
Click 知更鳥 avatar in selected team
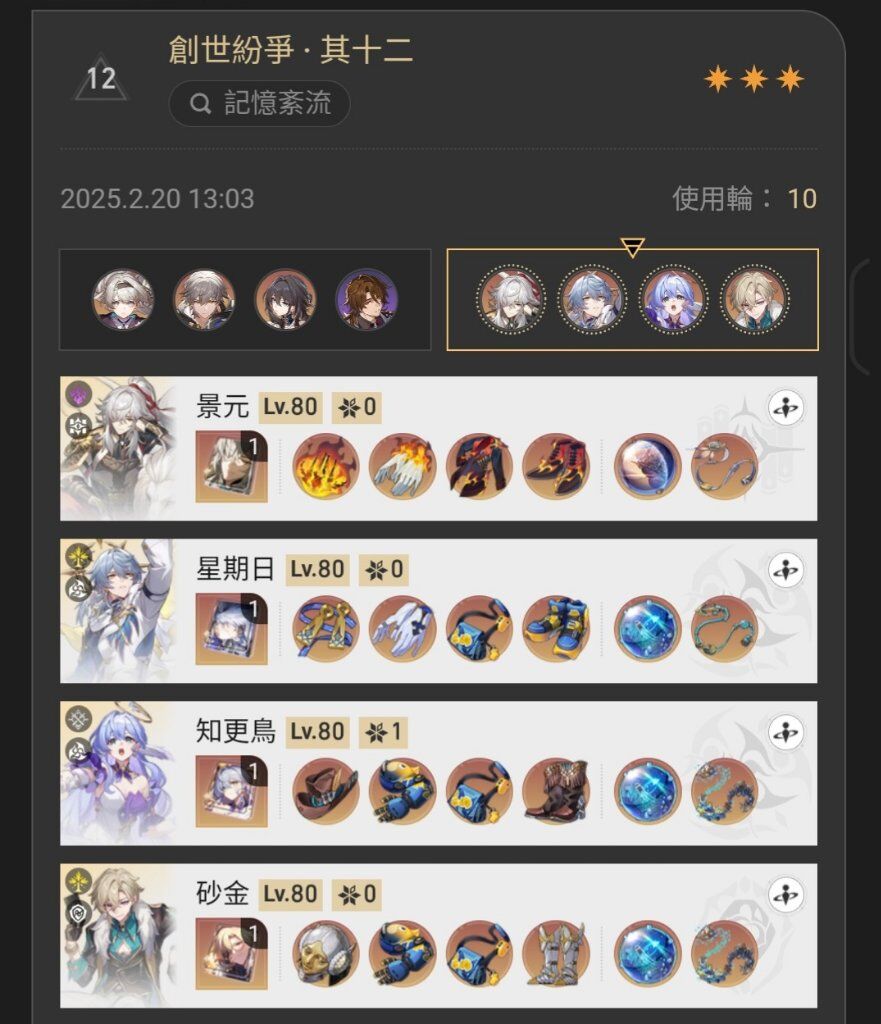pyautogui.click(x=673, y=299)
